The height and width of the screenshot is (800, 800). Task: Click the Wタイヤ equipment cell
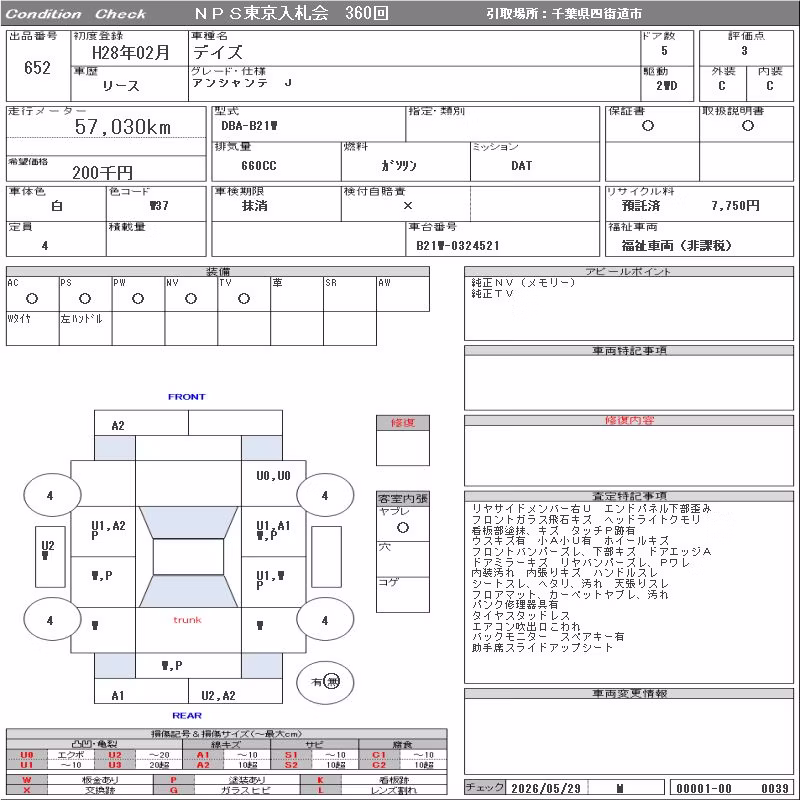point(32,329)
